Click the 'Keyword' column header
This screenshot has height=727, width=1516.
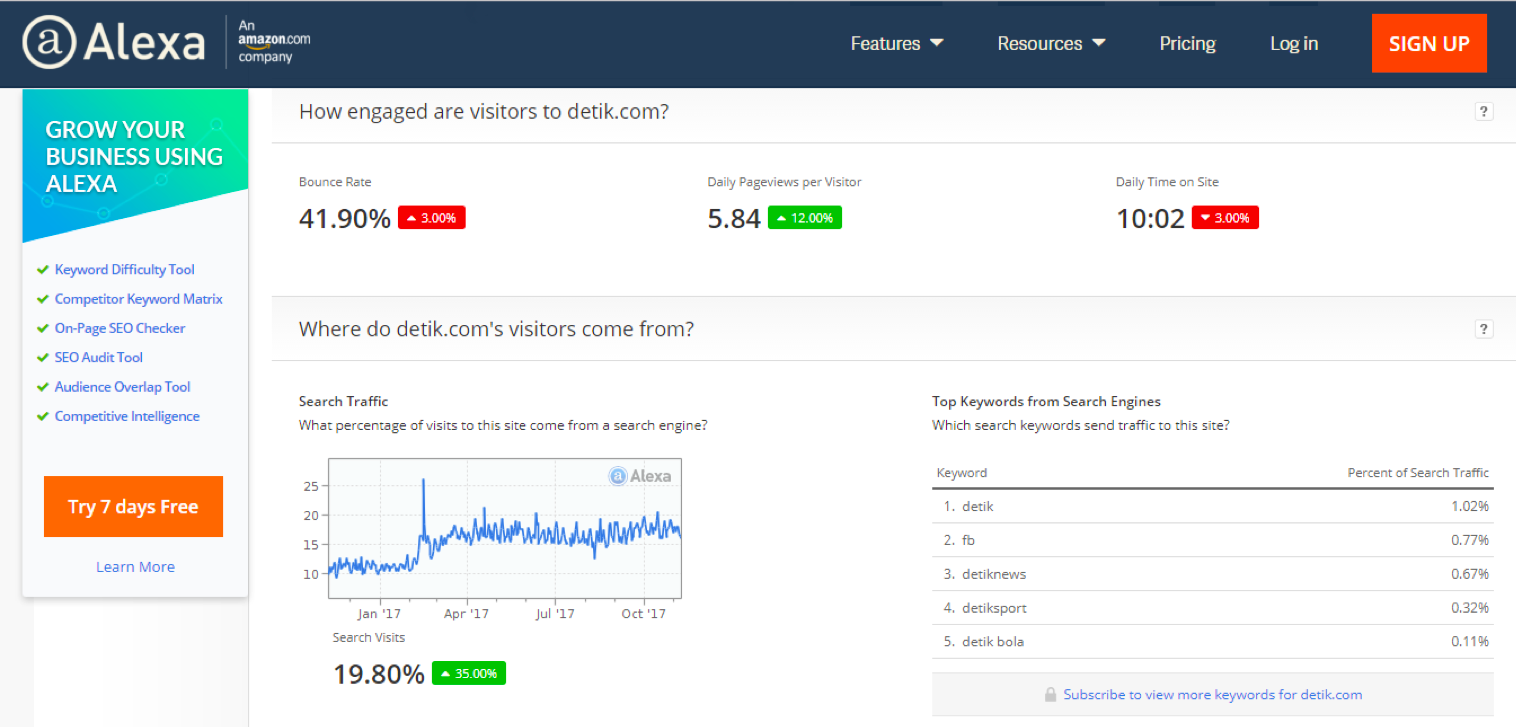point(962,473)
